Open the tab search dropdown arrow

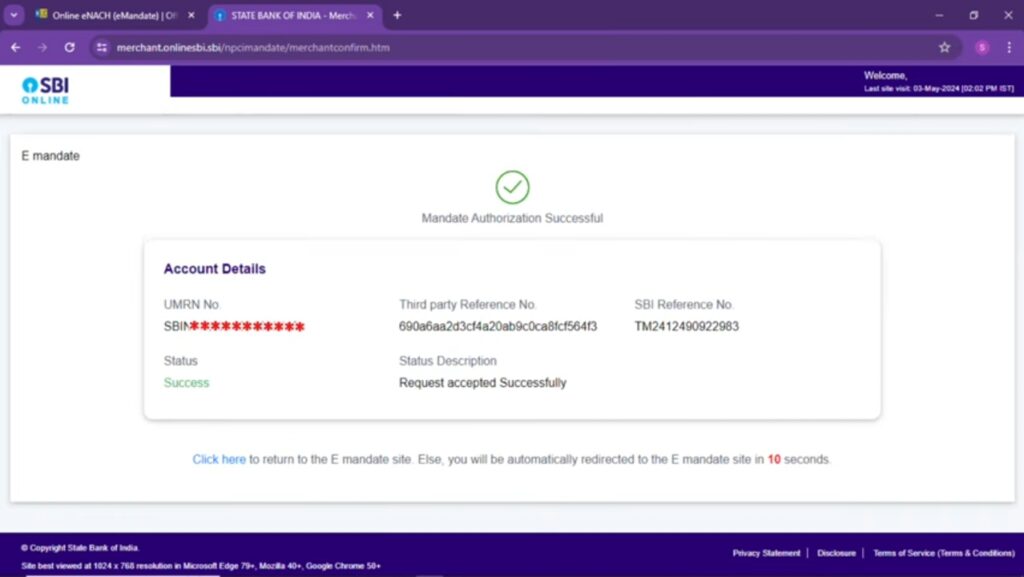click(14, 15)
